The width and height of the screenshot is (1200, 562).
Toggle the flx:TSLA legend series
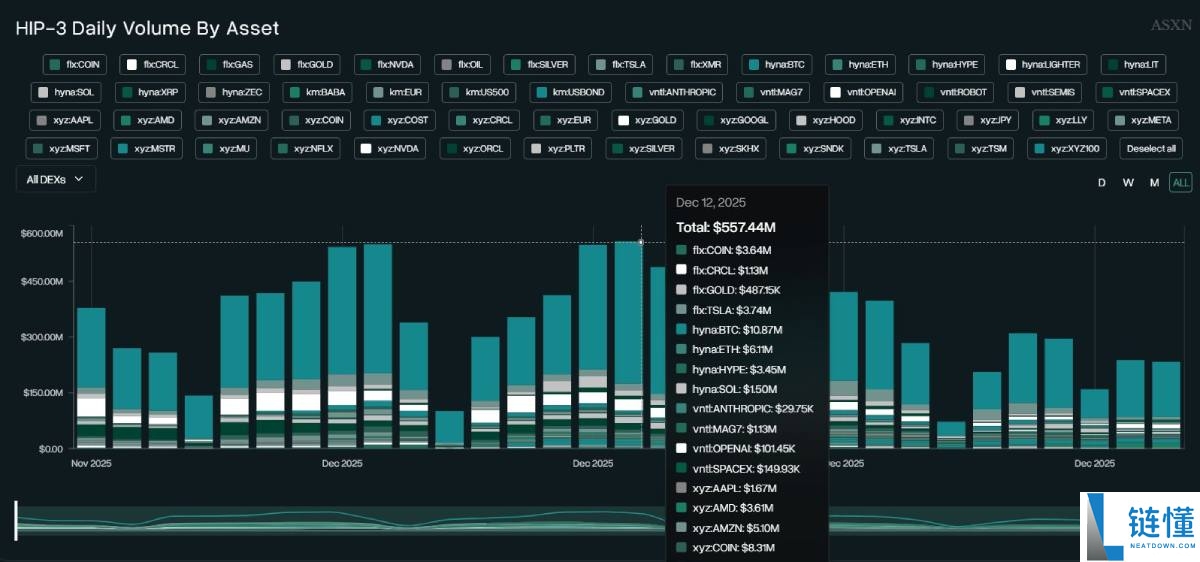(x=621, y=65)
